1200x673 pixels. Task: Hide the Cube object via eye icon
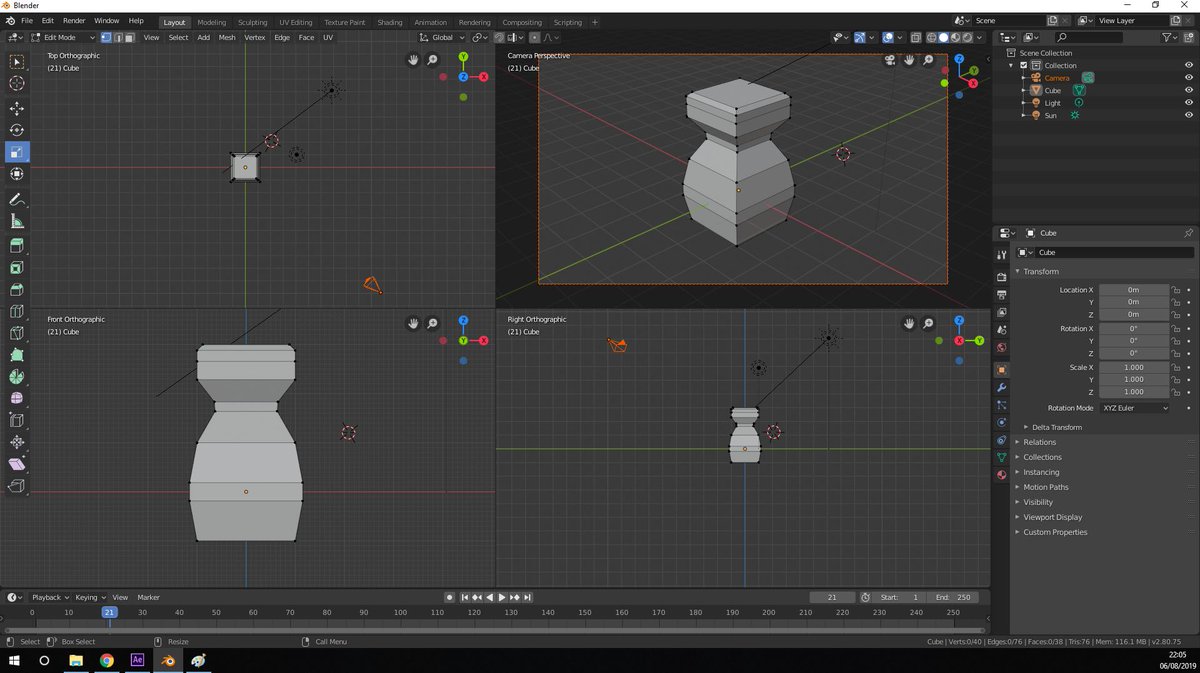[x=1189, y=90]
